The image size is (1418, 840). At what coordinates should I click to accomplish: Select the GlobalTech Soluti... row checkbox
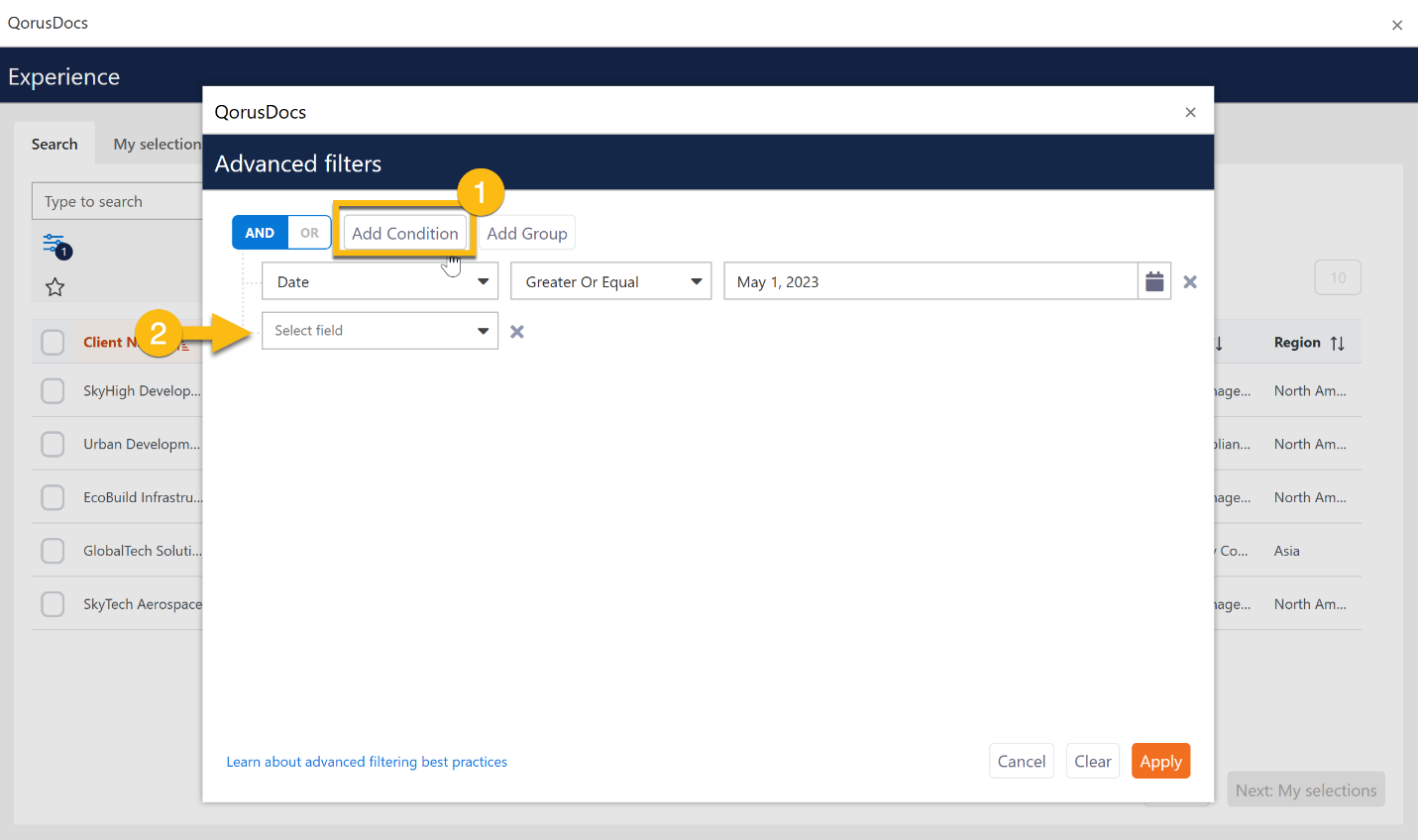(x=53, y=551)
